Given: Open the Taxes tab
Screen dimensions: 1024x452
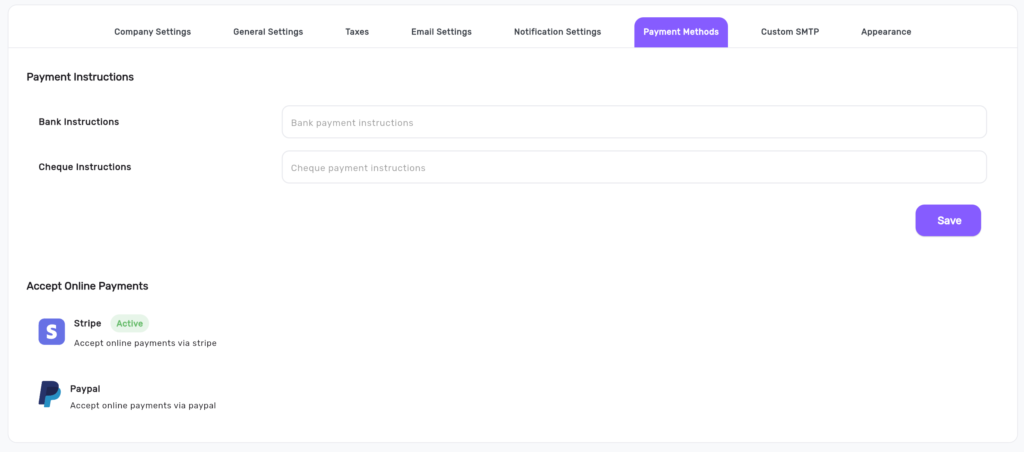Looking at the screenshot, I should pyautogui.click(x=357, y=32).
